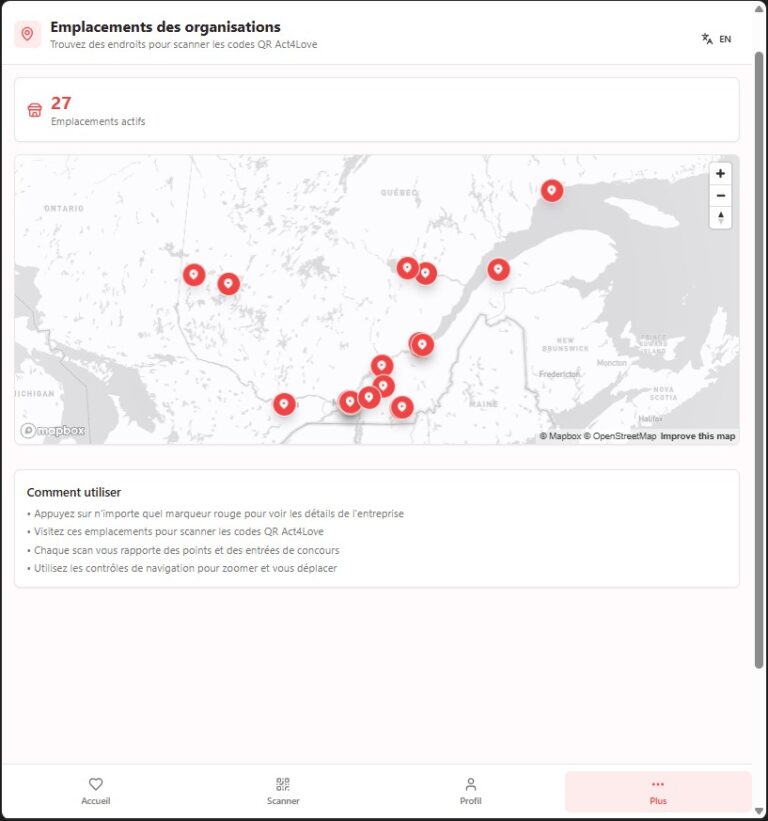Go to the Profil tab
This screenshot has height=821, width=768.
click(x=470, y=791)
